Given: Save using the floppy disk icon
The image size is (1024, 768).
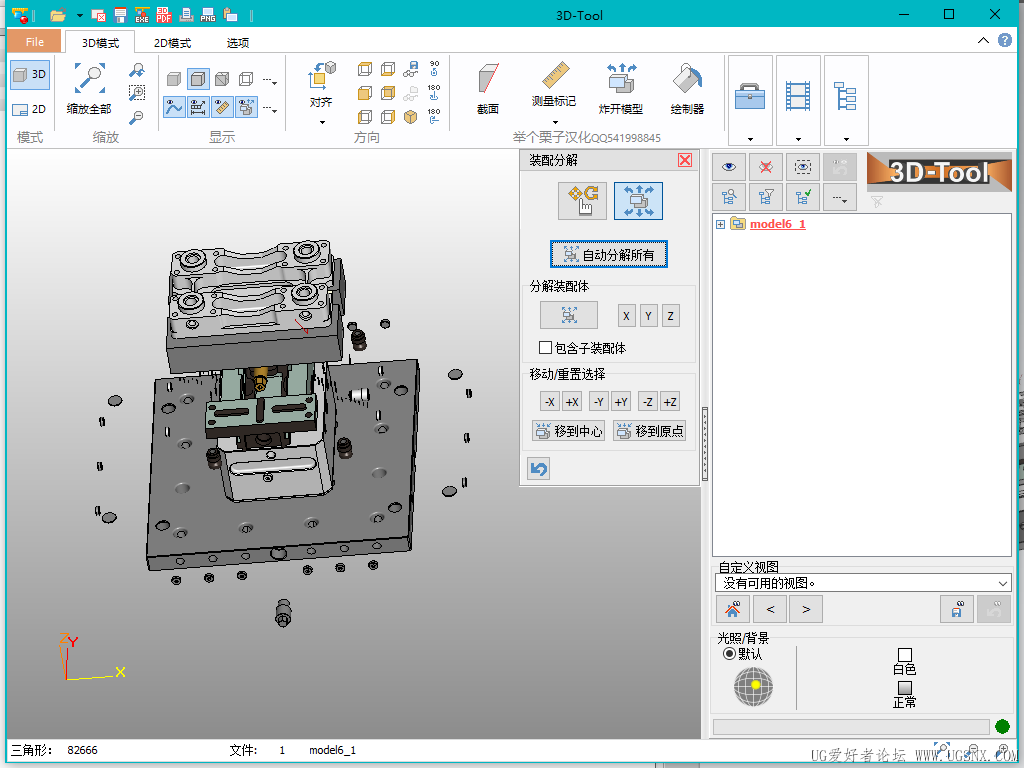Looking at the screenshot, I should pyautogui.click(x=120, y=15).
